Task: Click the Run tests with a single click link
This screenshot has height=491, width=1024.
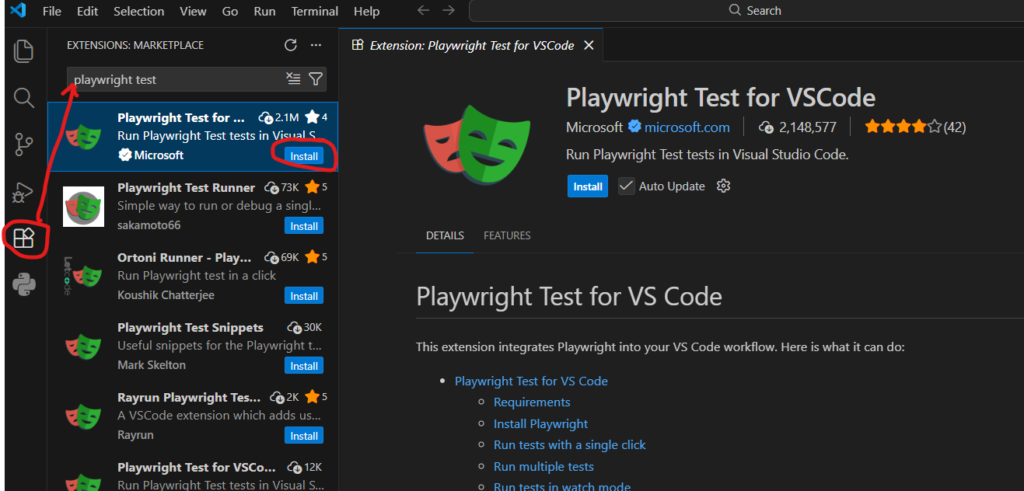Action: (569, 445)
